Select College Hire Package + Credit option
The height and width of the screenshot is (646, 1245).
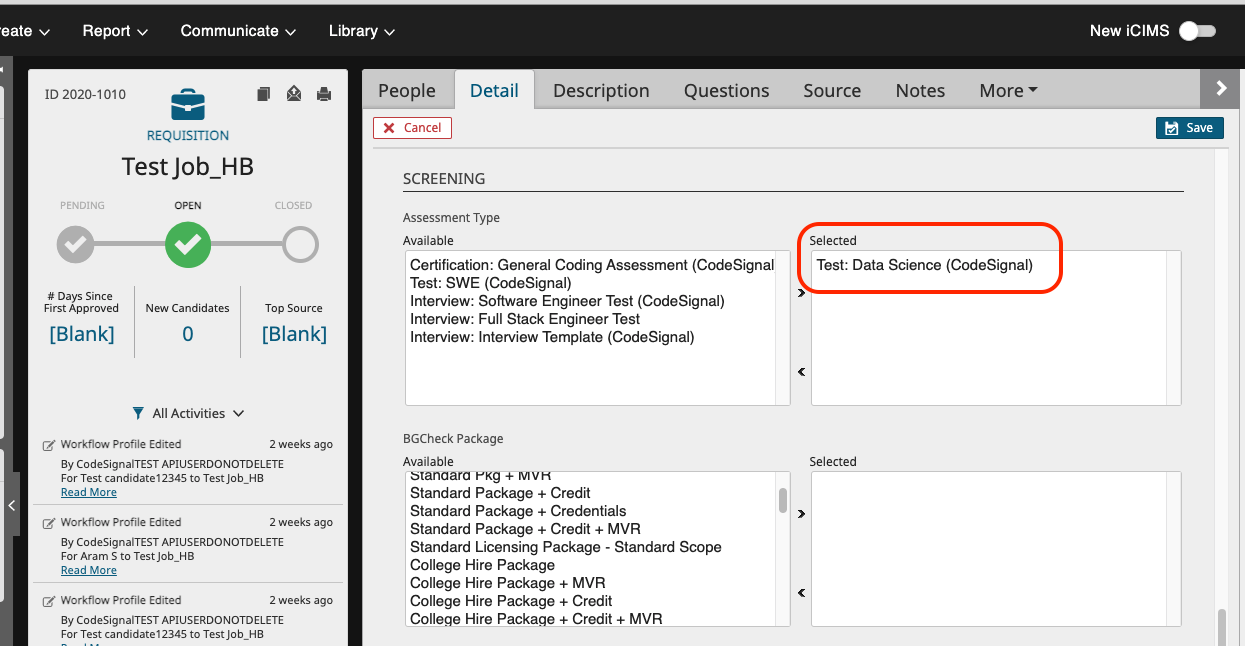click(511, 601)
